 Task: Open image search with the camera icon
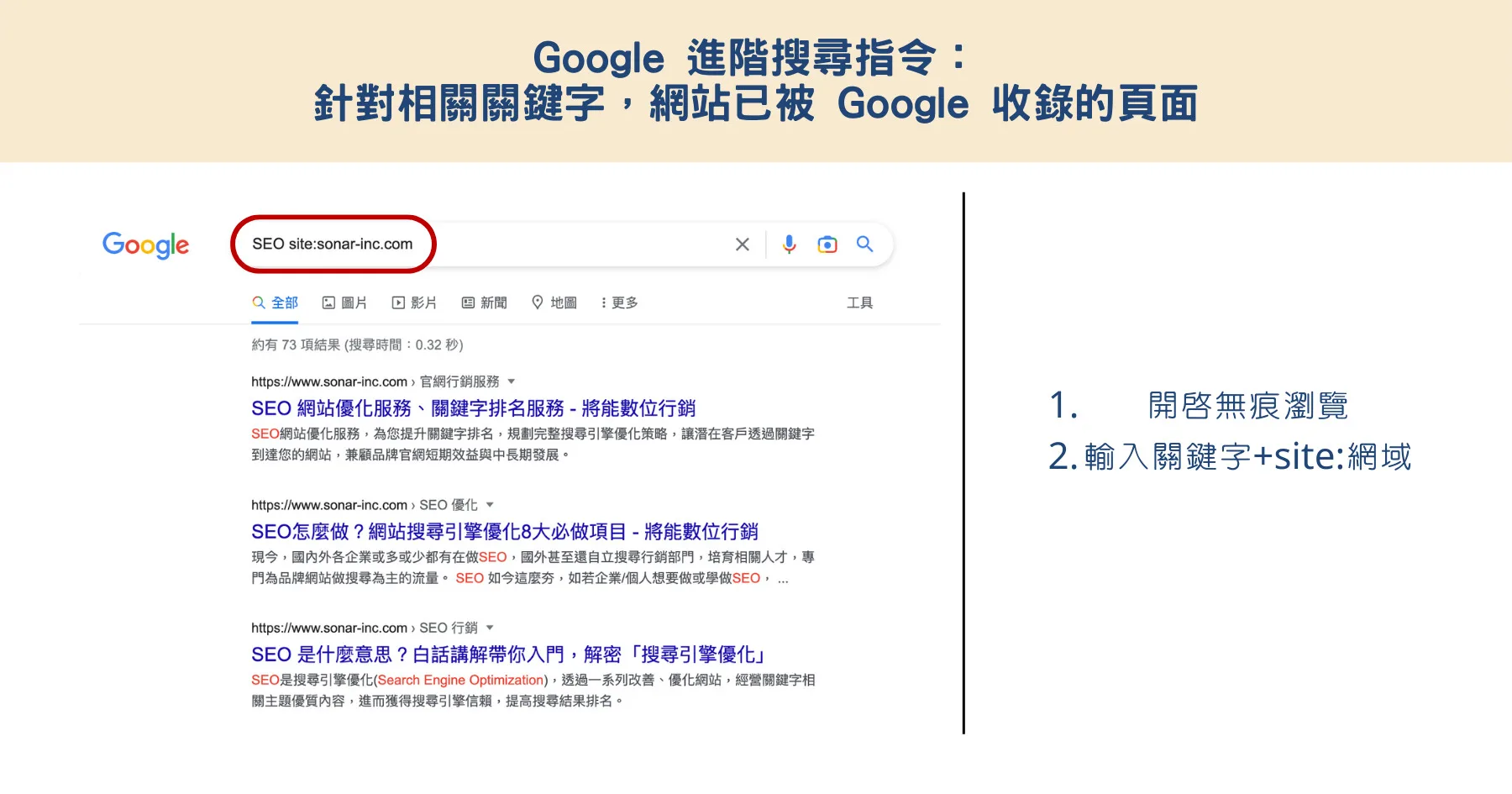click(827, 245)
